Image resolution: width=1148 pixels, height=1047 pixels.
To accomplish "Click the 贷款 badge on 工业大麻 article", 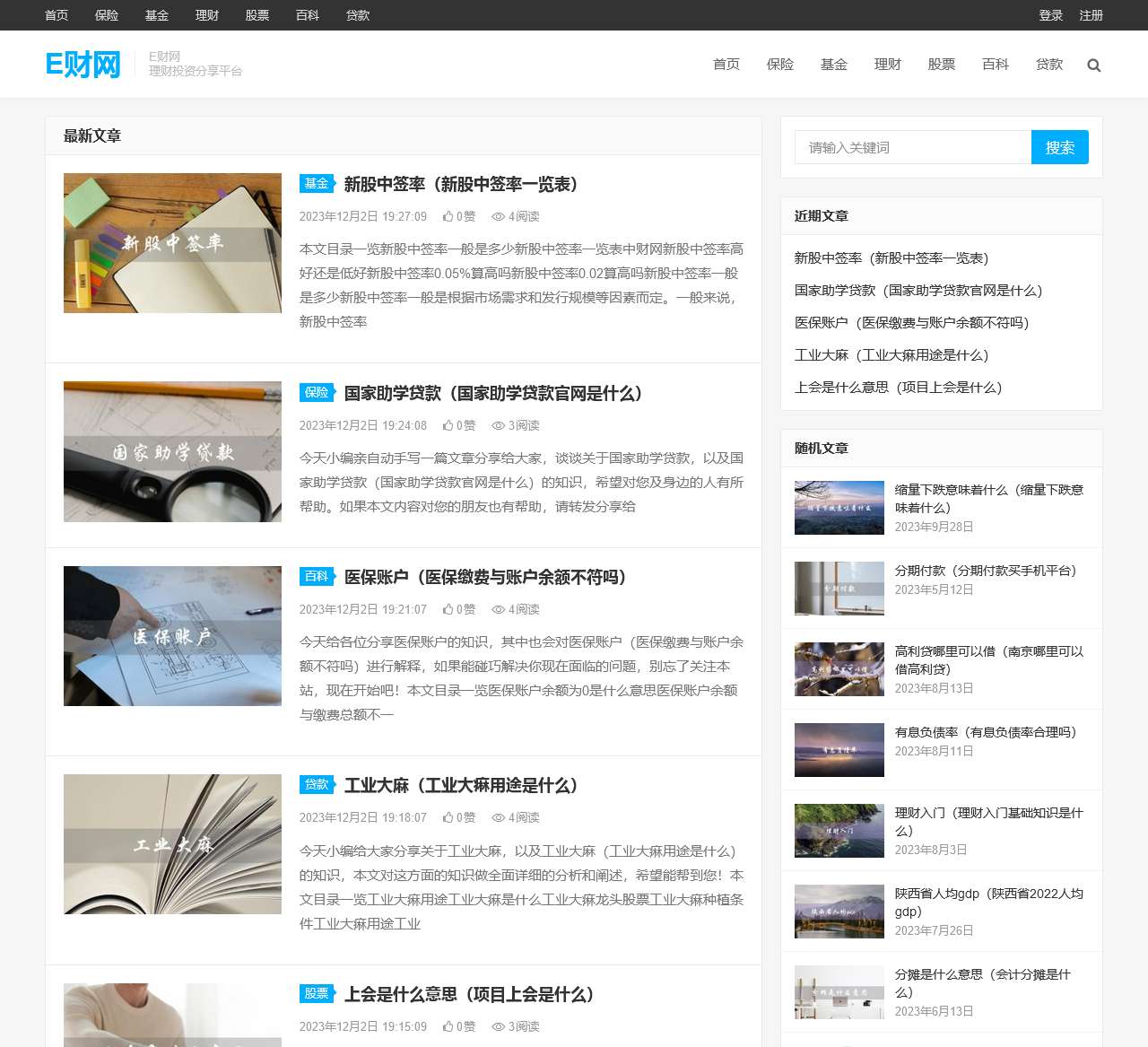I will [316, 785].
